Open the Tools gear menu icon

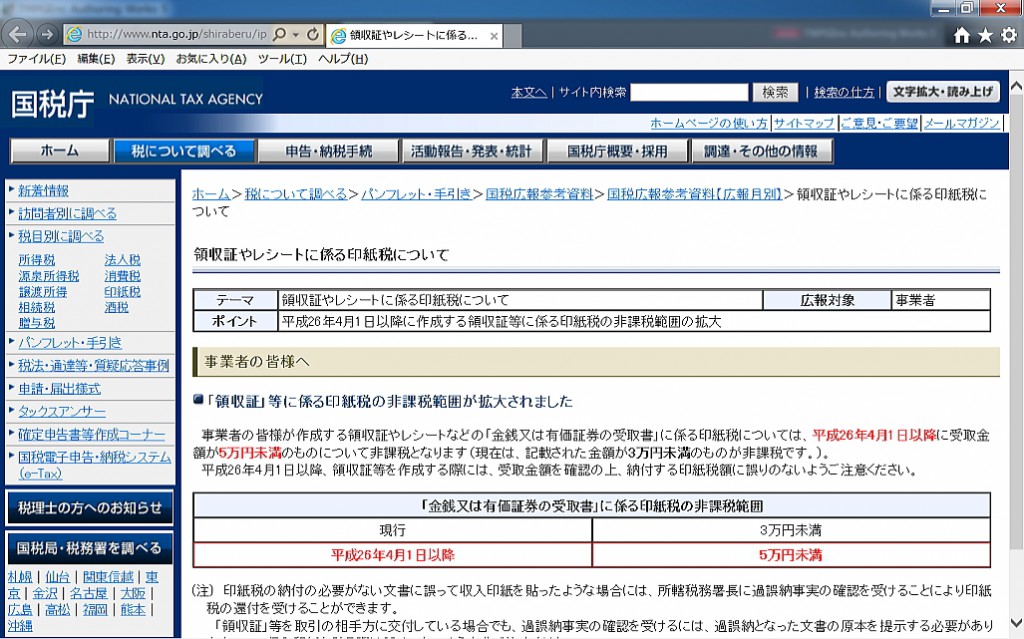pos(1008,35)
